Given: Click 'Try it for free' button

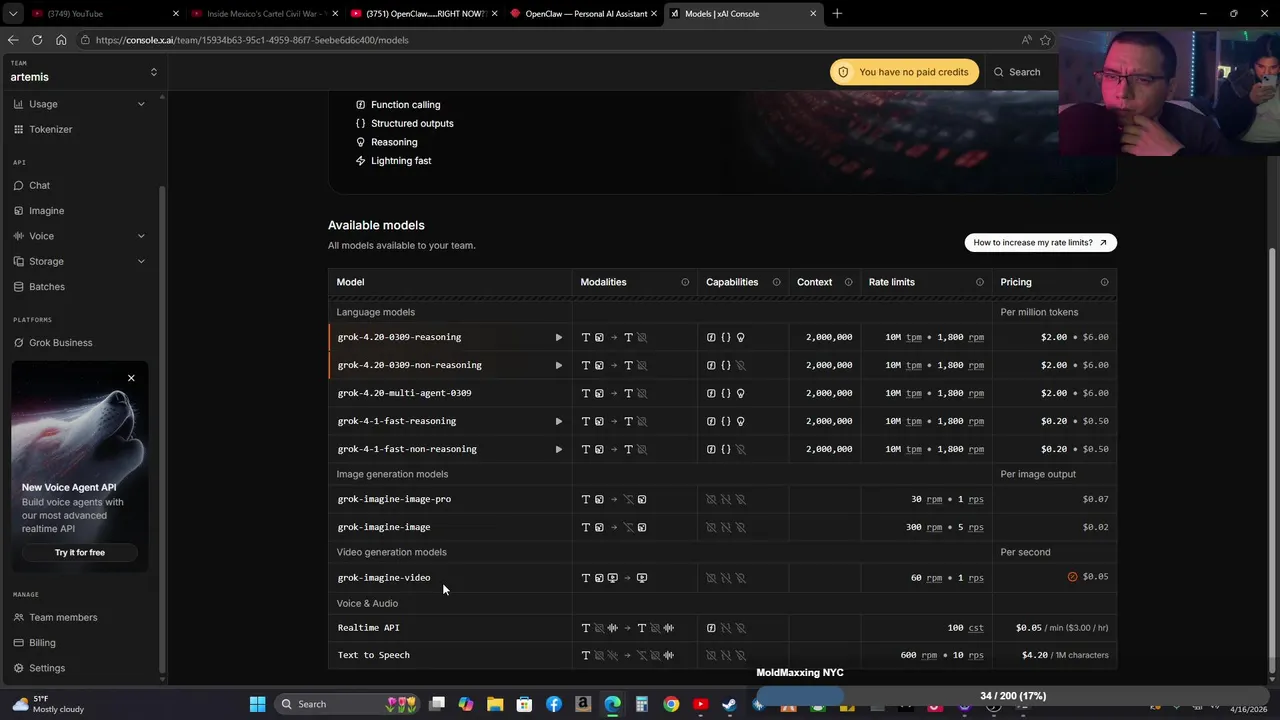Looking at the screenshot, I should tap(80, 552).
